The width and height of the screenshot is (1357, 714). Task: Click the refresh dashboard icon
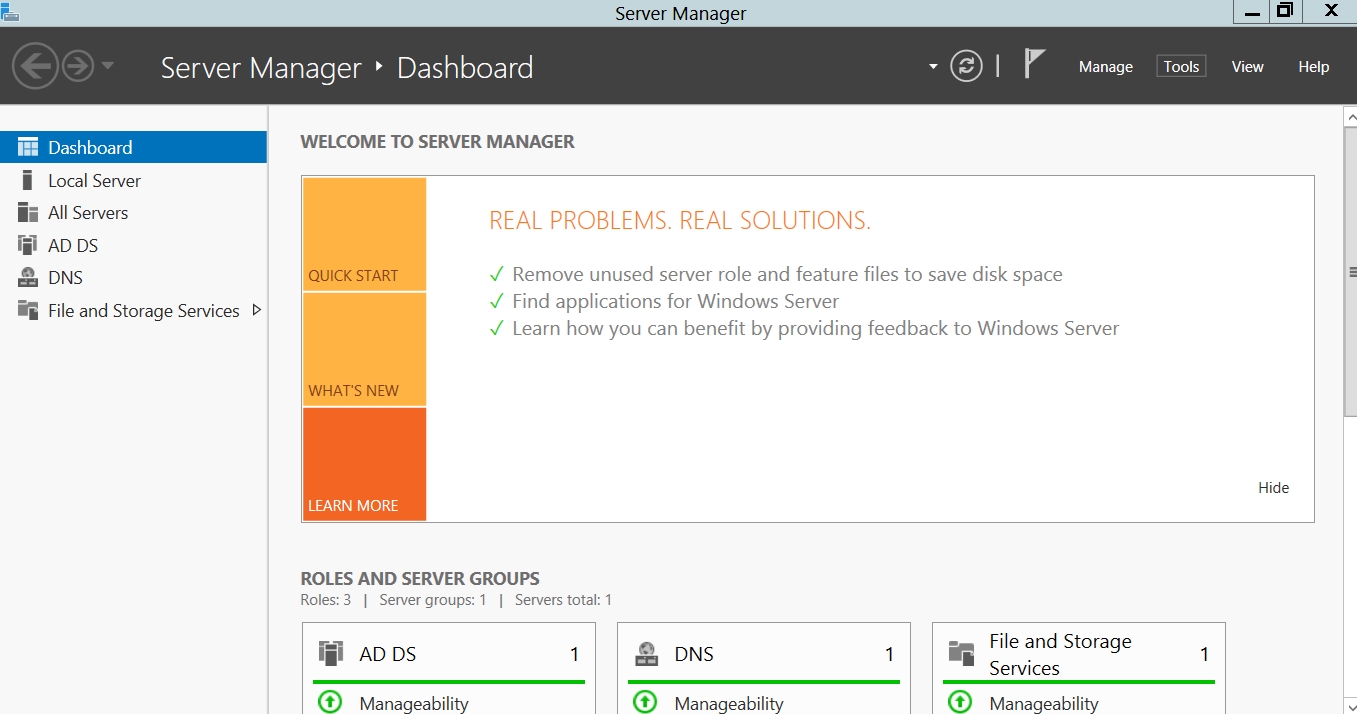(966, 67)
